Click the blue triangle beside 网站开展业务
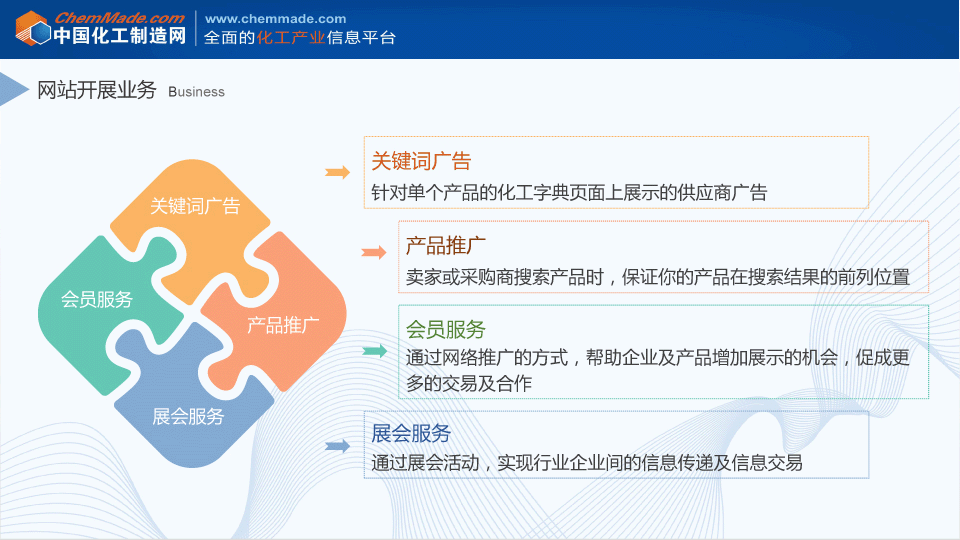The image size is (960, 540). 13,89
